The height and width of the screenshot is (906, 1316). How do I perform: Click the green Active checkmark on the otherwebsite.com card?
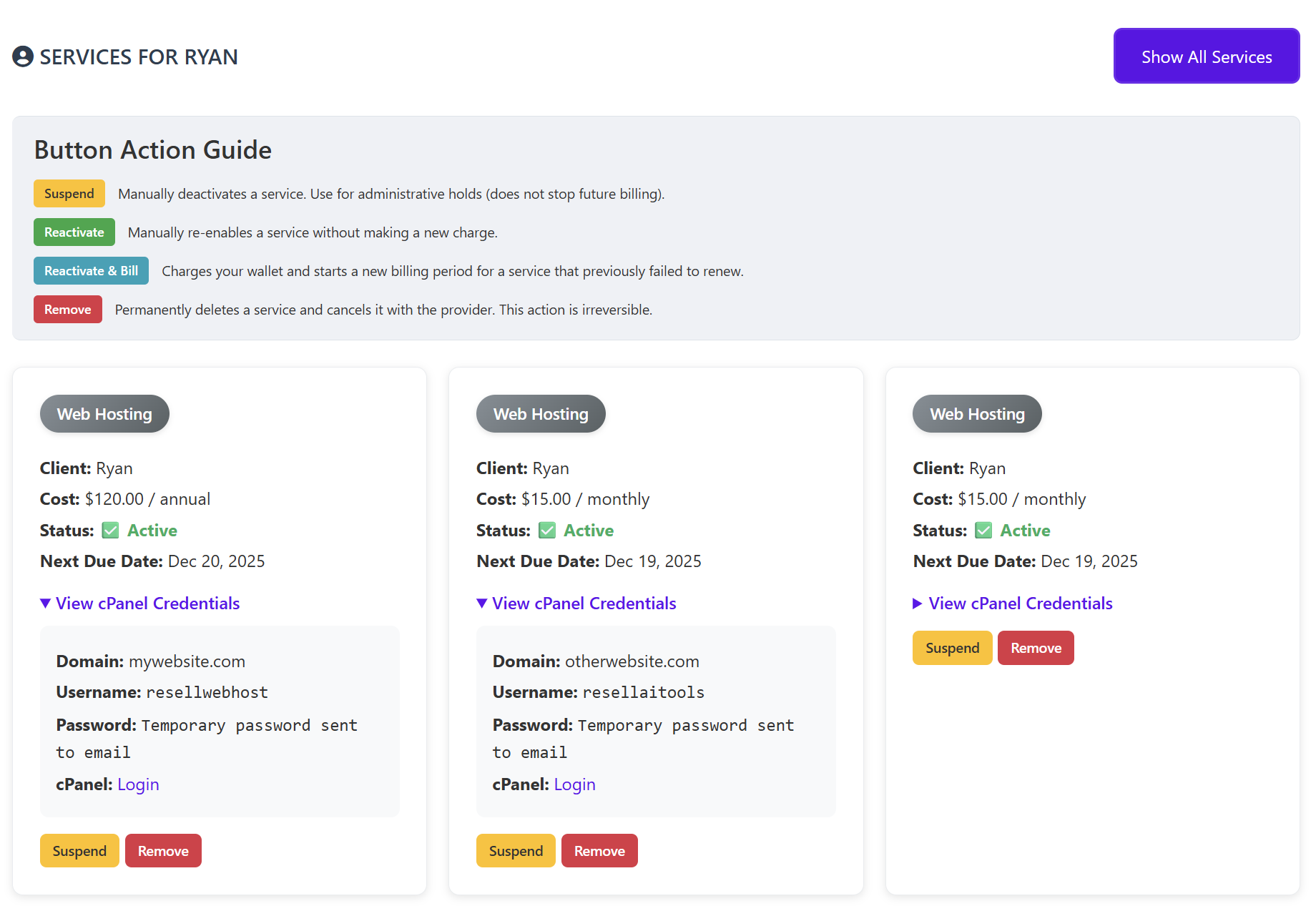point(546,530)
